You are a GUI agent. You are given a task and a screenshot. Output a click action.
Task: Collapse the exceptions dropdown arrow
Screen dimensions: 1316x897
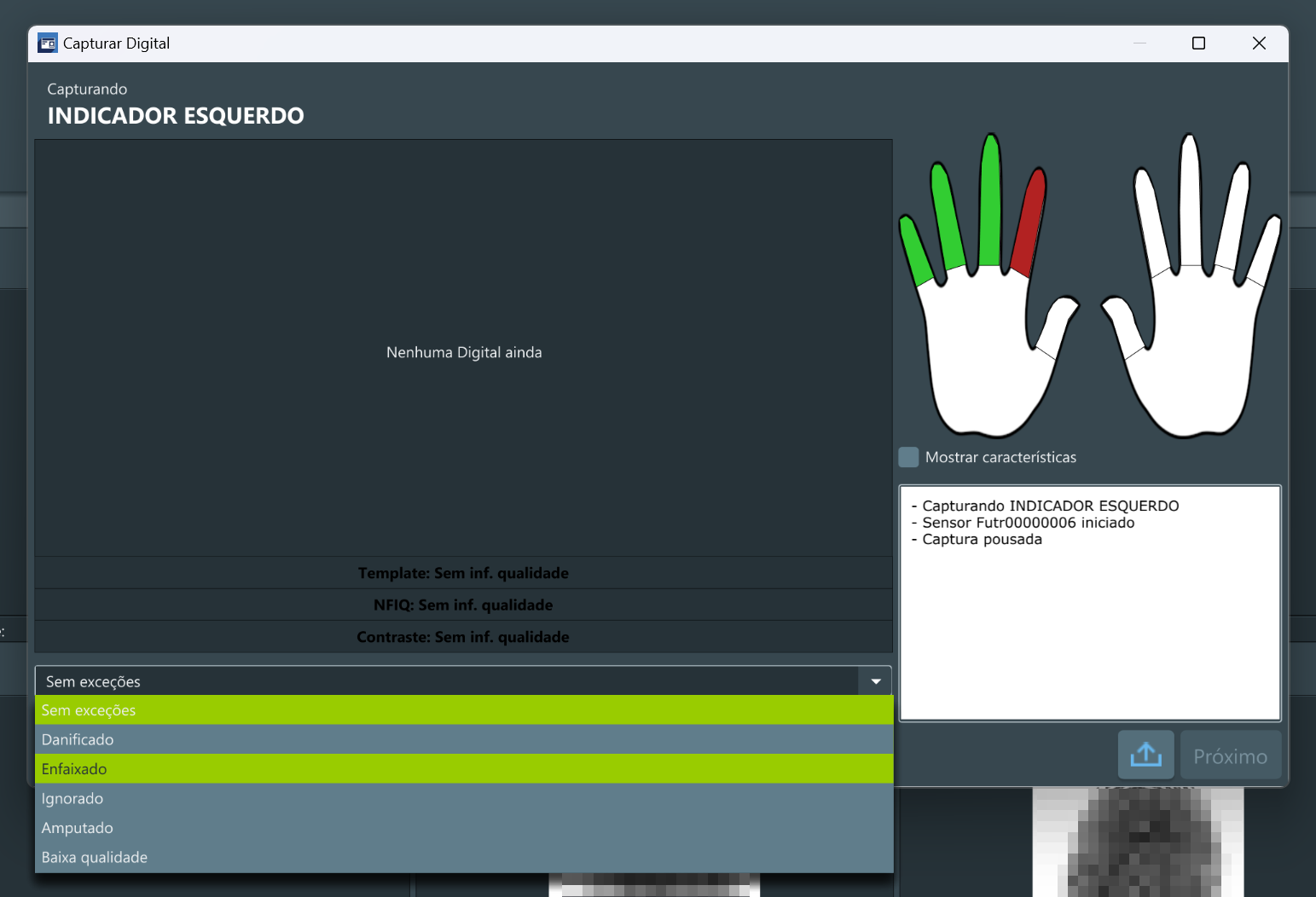coord(876,681)
